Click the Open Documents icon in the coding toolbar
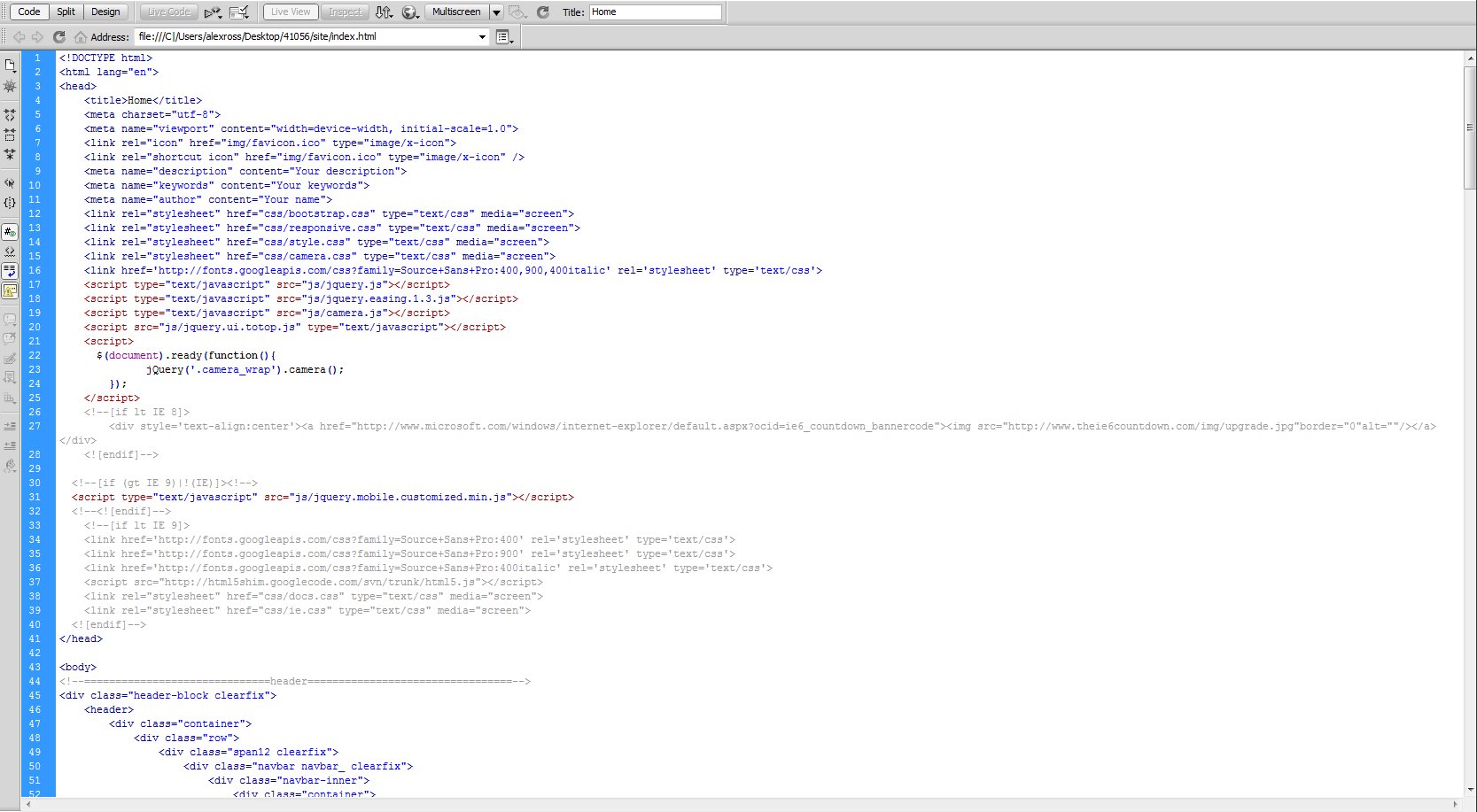The height and width of the screenshot is (812, 1477). (10, 66)
